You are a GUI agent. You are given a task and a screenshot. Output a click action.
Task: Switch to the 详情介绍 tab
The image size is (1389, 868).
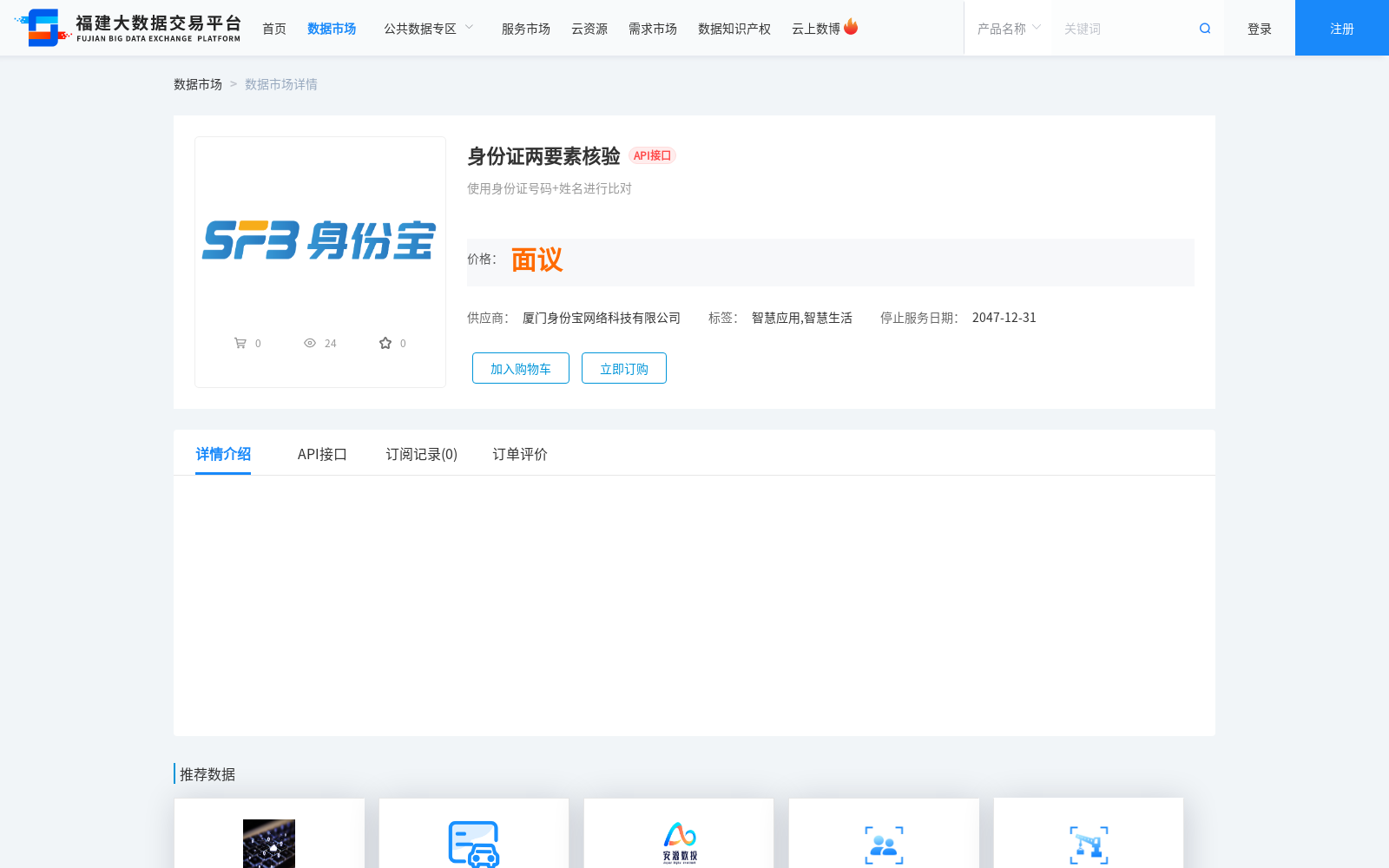click(x=223, y=454)
